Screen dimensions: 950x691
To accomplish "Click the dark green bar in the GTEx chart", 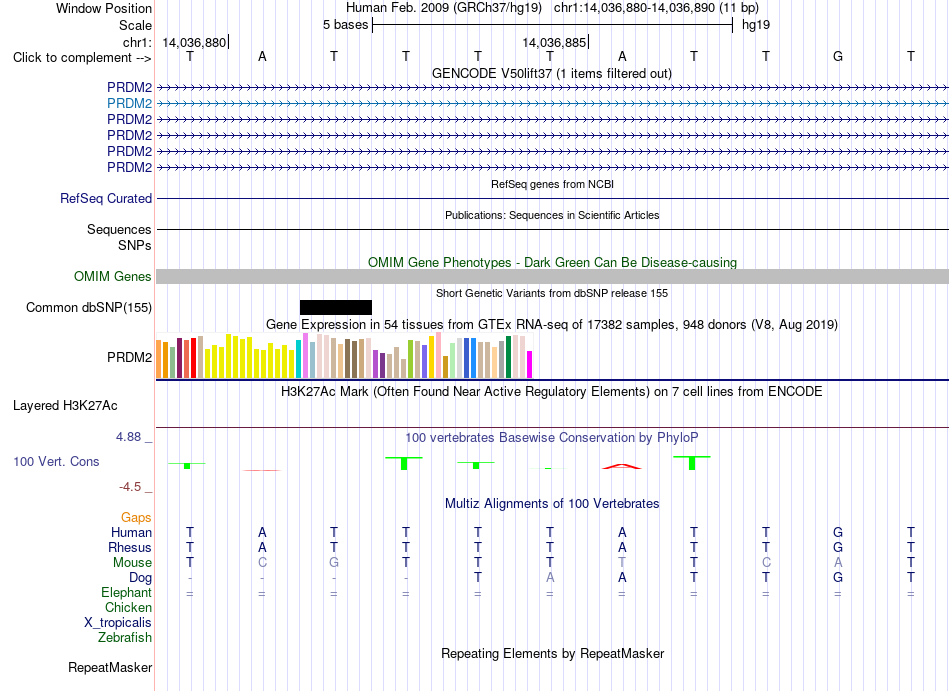I will click(x=508, y=357).
